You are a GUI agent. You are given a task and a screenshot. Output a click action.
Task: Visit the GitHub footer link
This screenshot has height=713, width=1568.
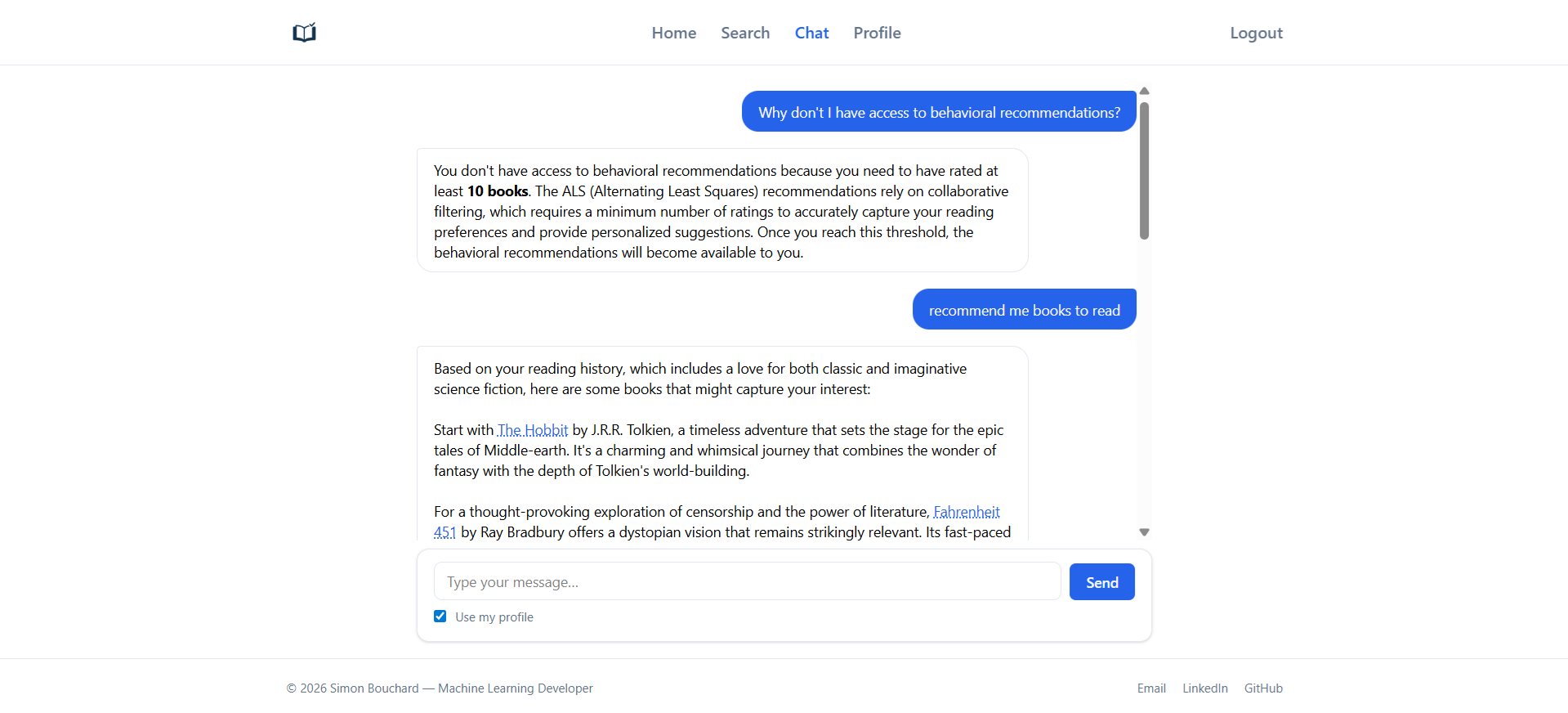[1262, 688]
